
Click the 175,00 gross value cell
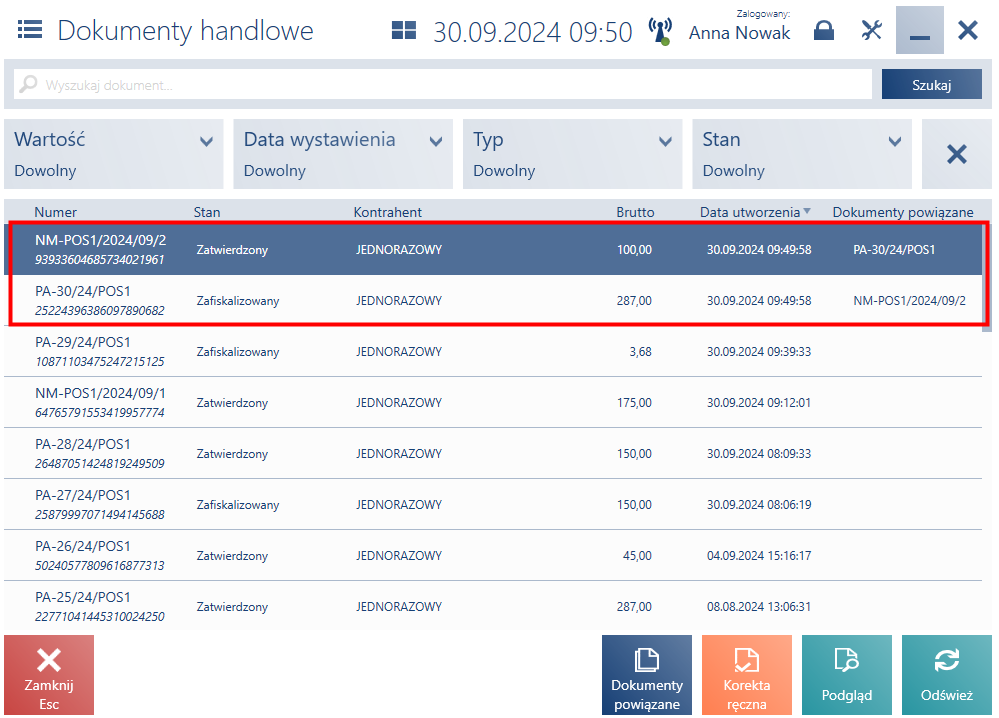tap(634, 403)
